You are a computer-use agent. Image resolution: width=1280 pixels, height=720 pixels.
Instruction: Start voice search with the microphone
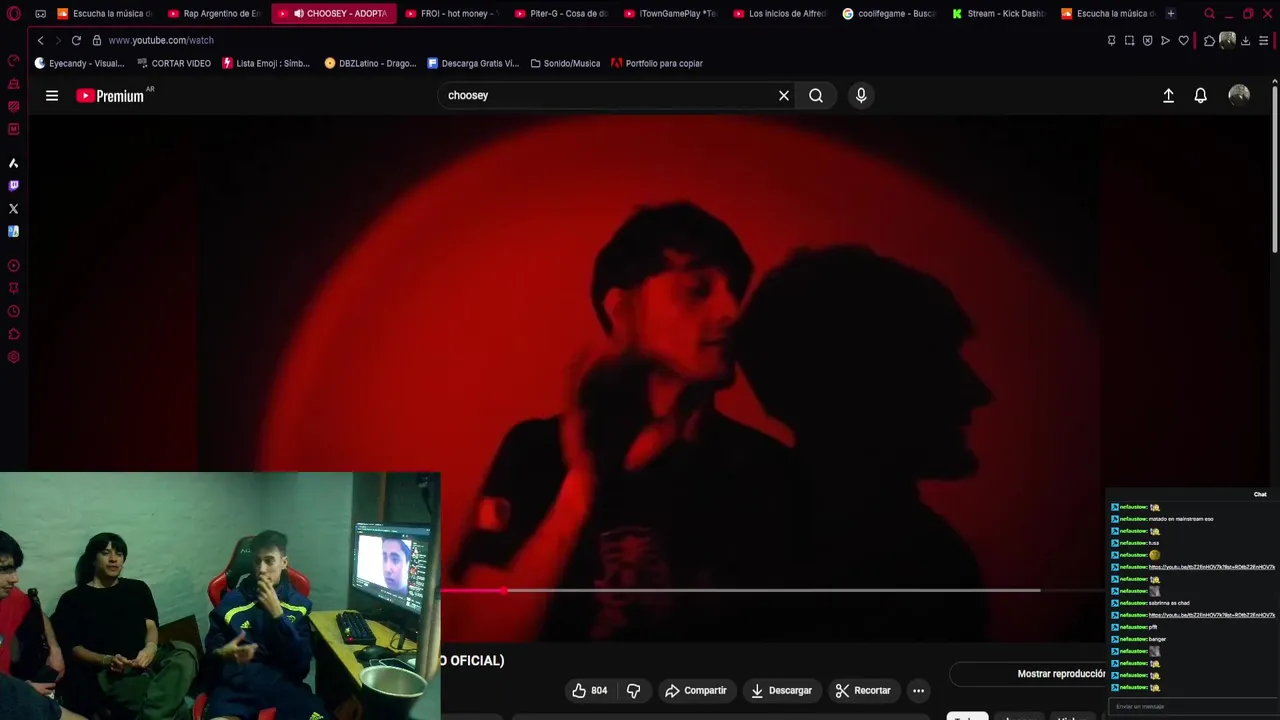click(x=861, y=96)
